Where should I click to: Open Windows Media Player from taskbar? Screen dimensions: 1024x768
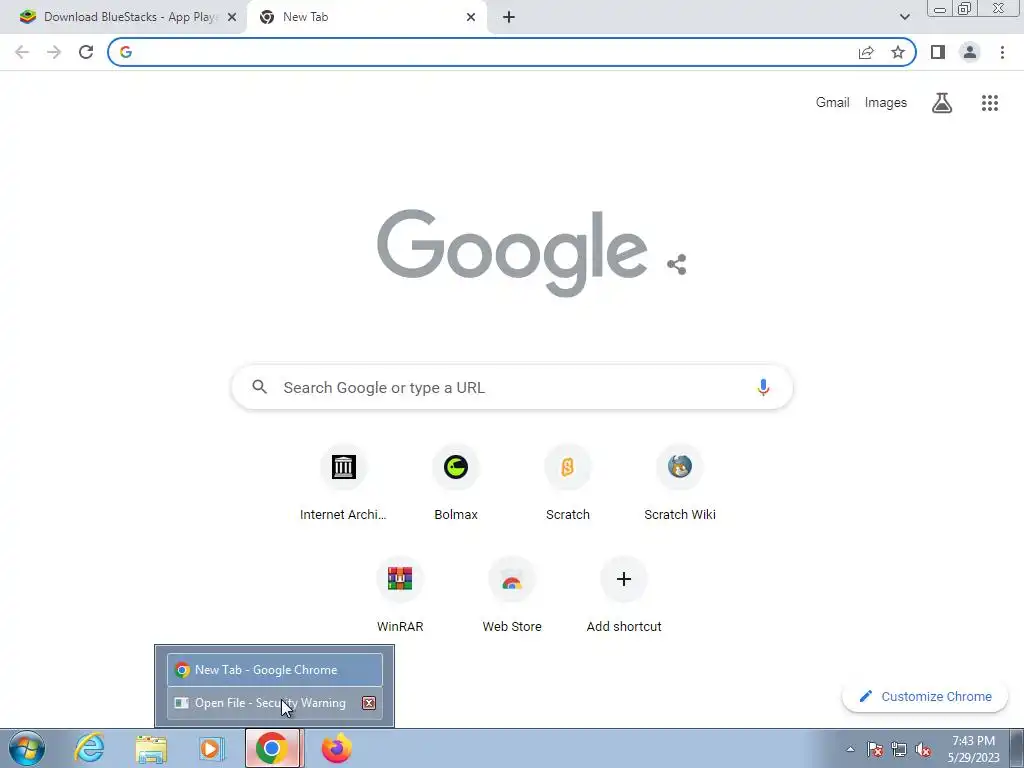point(212,749)
